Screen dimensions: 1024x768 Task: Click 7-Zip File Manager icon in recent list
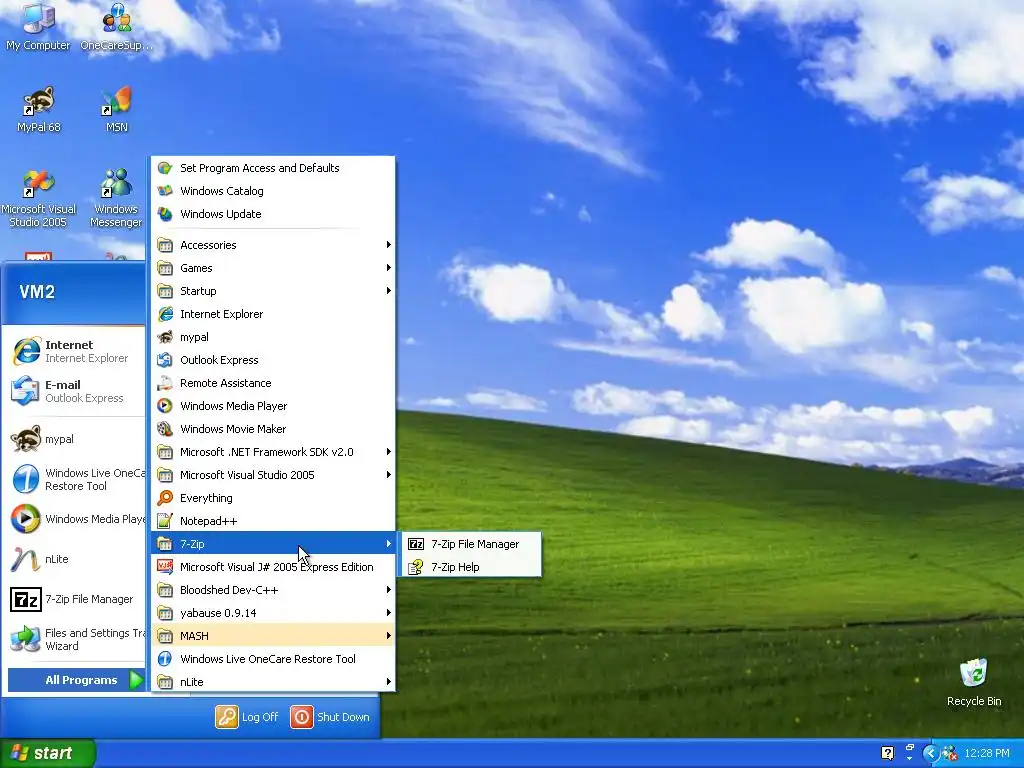pos(26,599)
